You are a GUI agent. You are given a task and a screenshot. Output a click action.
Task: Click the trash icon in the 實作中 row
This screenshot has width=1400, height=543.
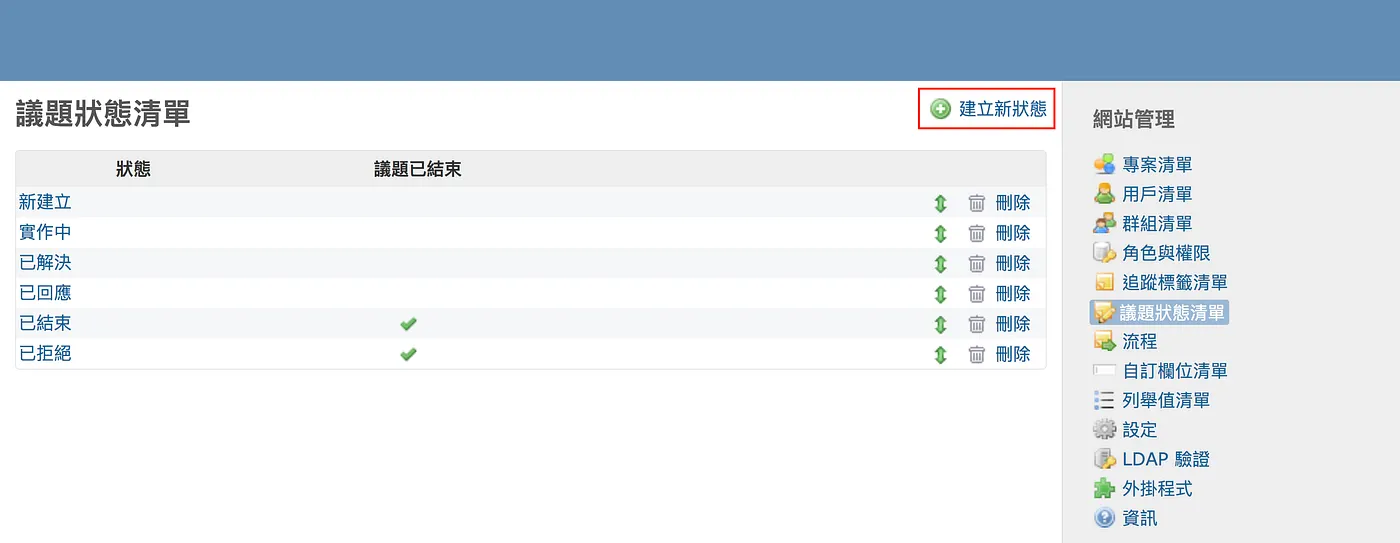(977, 233)
